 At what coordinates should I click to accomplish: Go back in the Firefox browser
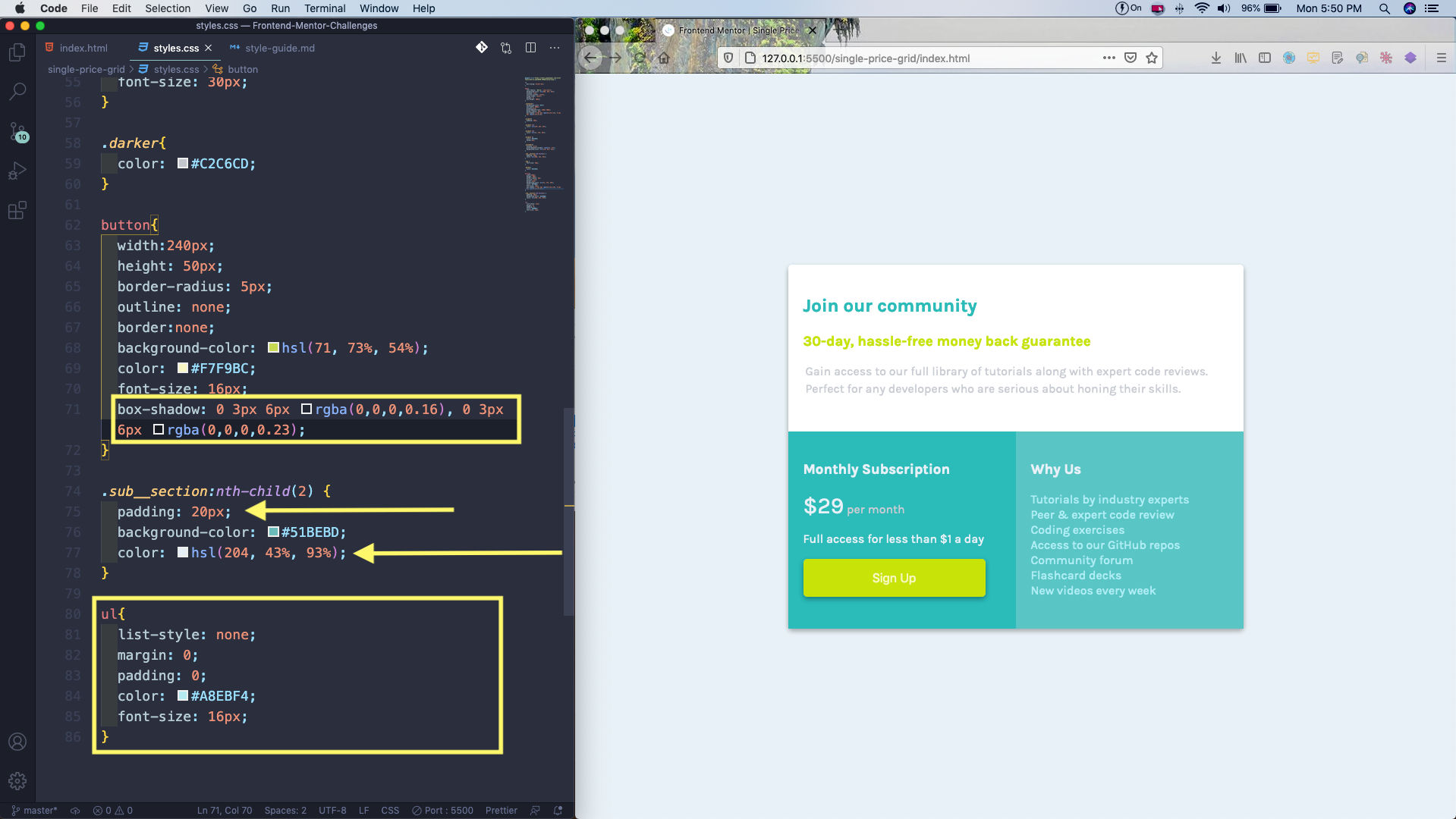[x=591, y=58]
